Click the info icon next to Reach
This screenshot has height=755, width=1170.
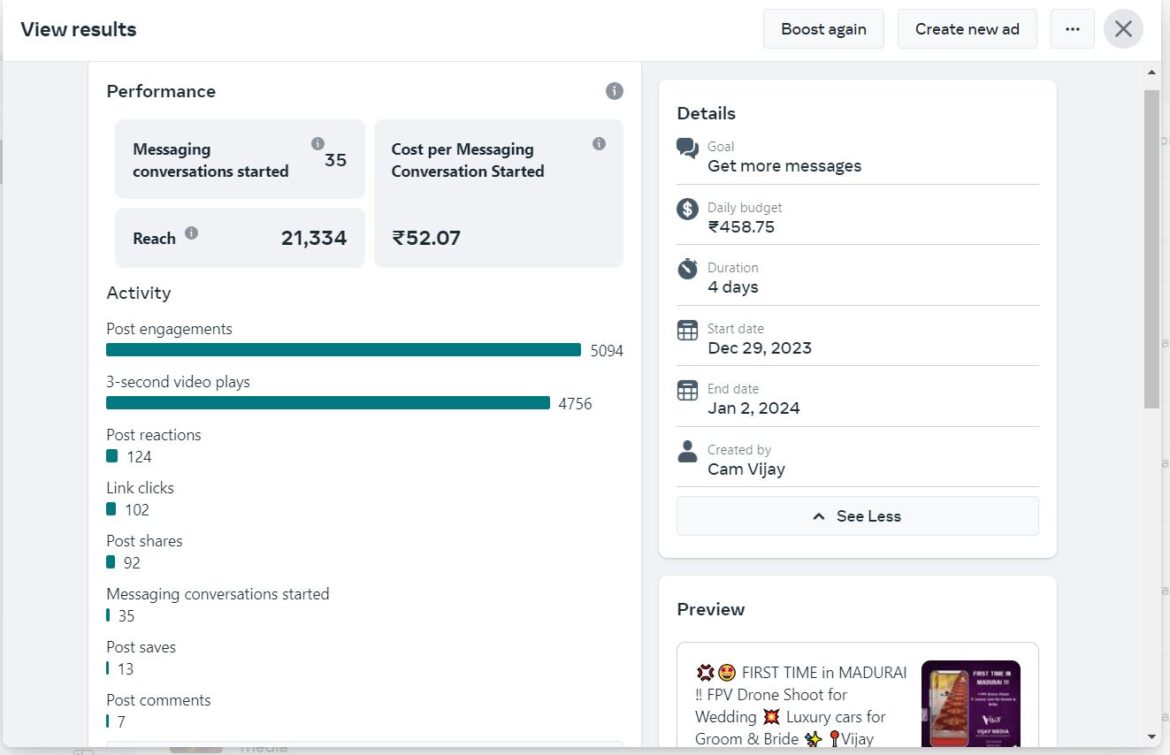pos(191,233)
